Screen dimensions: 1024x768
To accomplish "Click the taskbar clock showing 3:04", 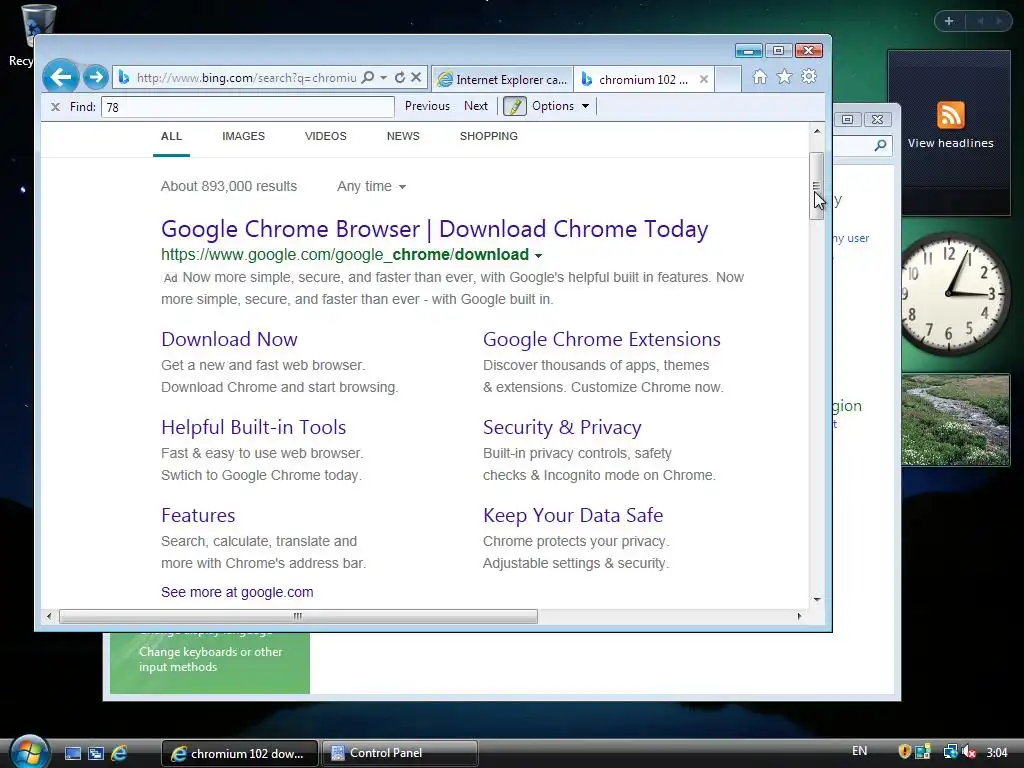I will (997, 753).
